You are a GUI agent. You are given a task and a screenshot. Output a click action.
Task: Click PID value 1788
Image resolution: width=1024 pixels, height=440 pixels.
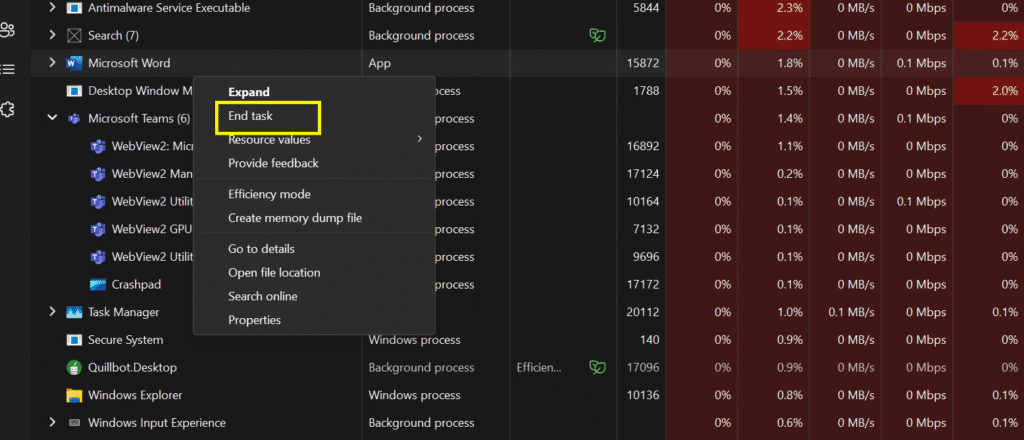pos(646,91)
